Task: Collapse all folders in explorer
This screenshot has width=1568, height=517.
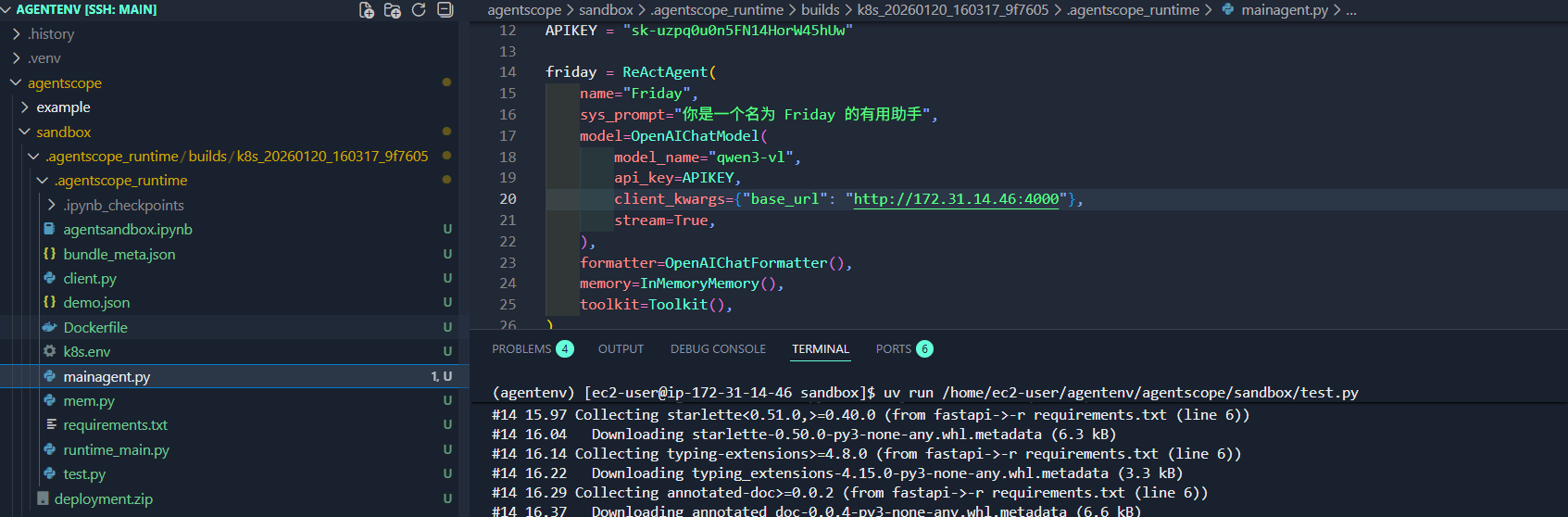Action: (x=445, y=10)
